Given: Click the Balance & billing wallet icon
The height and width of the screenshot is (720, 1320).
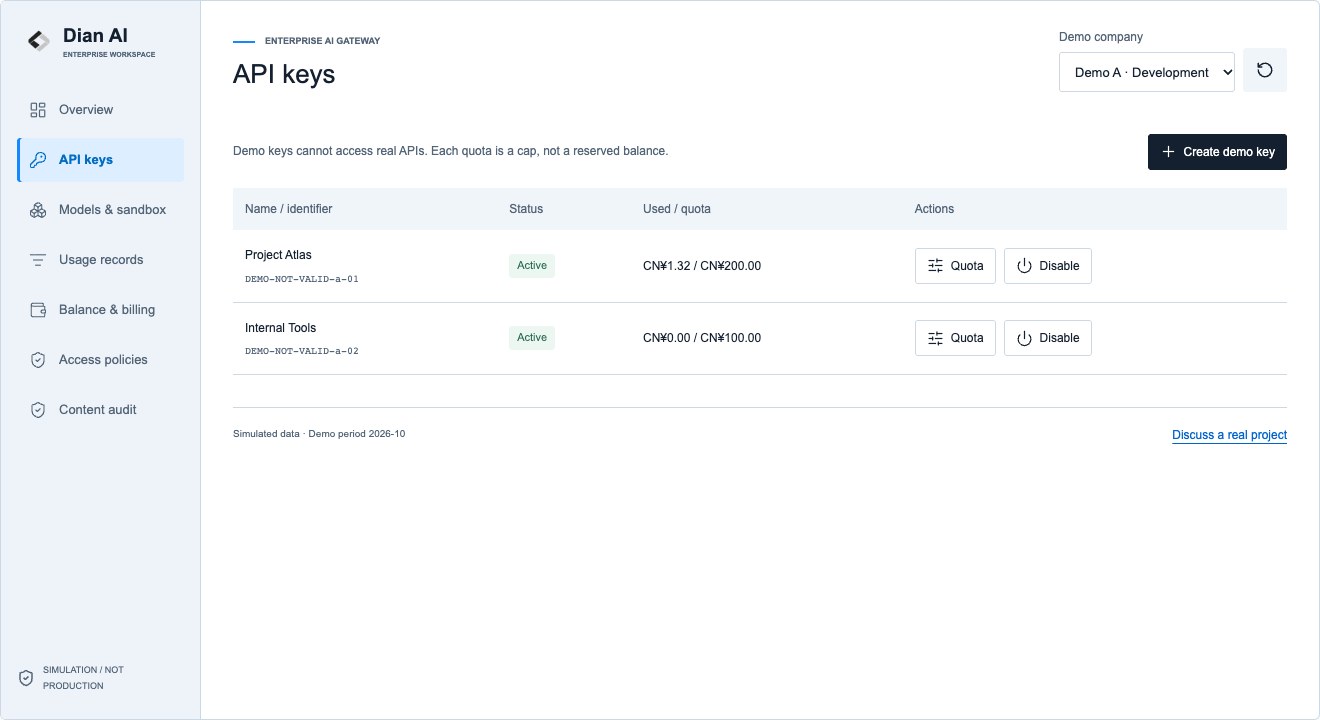Looking at the screenshot, I should pos(38,310).
